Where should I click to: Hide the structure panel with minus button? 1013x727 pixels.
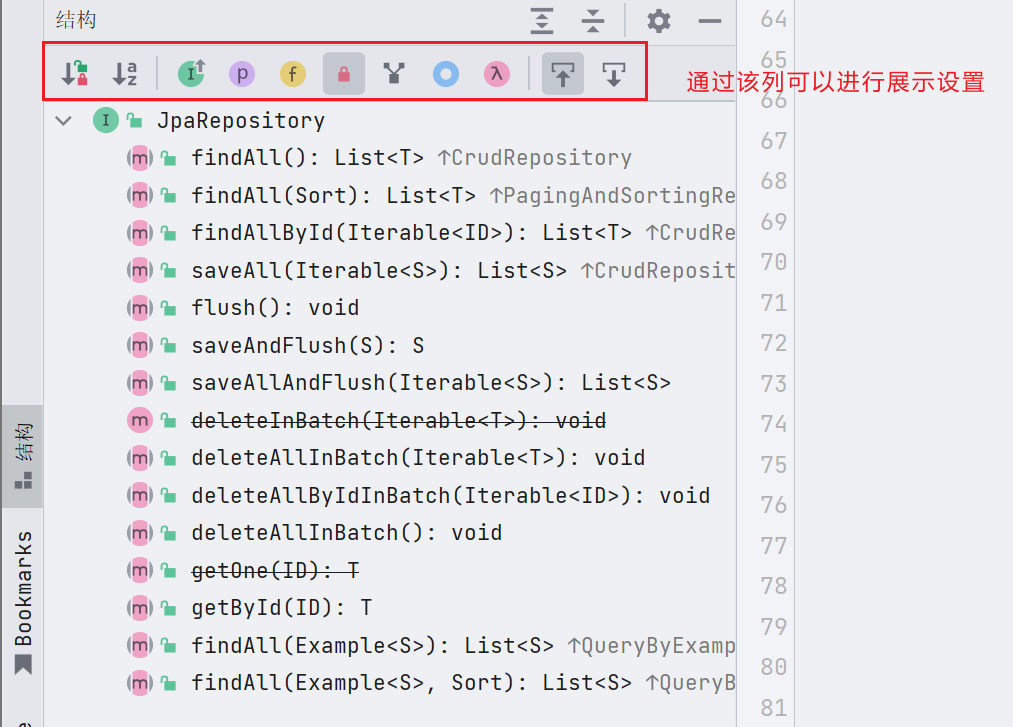tap(710, 21)
